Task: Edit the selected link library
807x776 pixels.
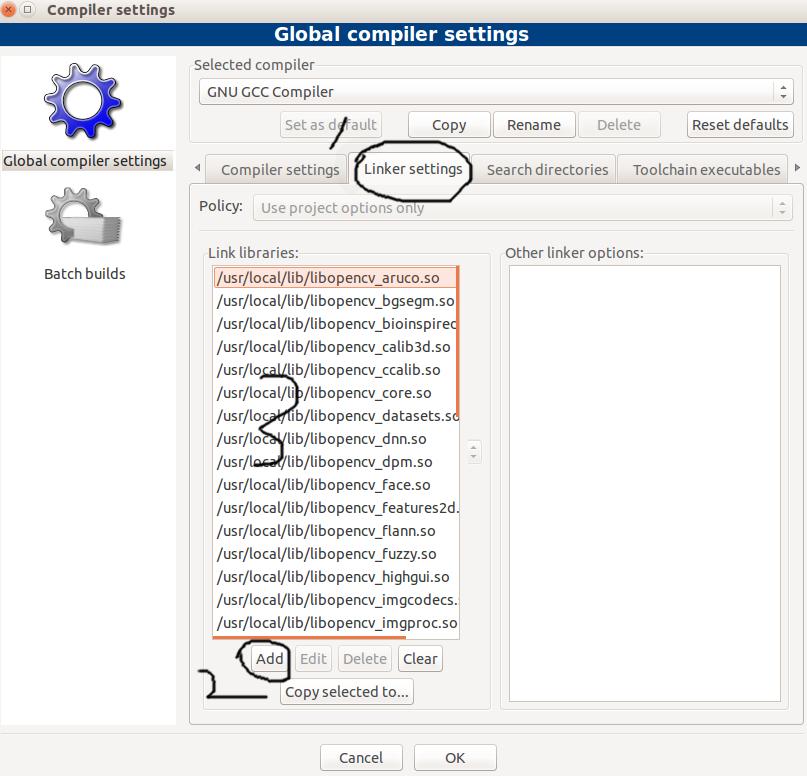Action: 313,659
